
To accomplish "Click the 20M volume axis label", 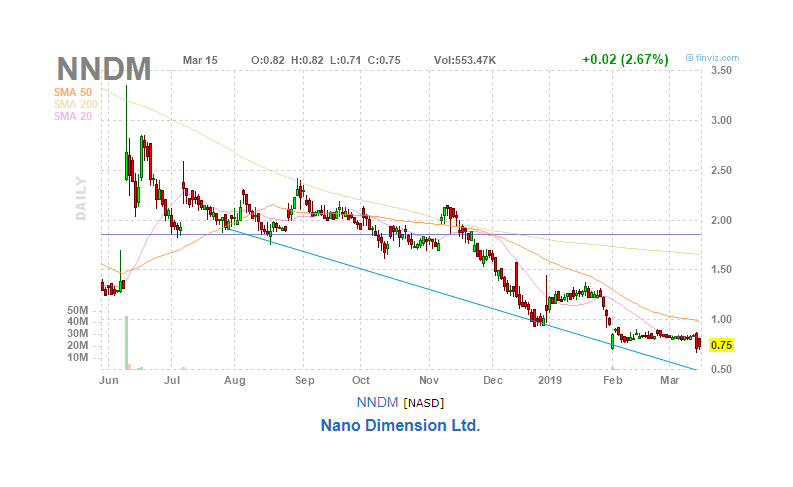I will tap(77, 346).
